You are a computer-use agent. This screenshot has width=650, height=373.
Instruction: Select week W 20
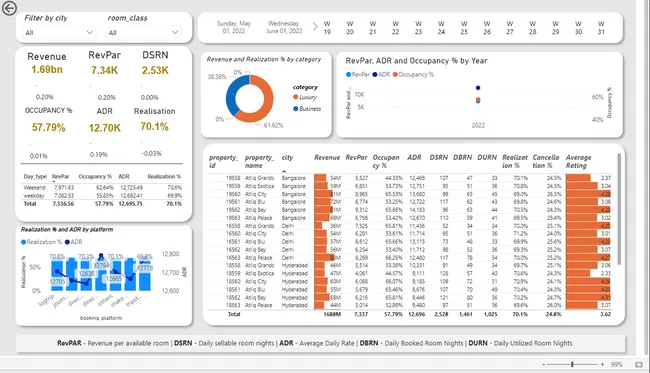(350, 28)
